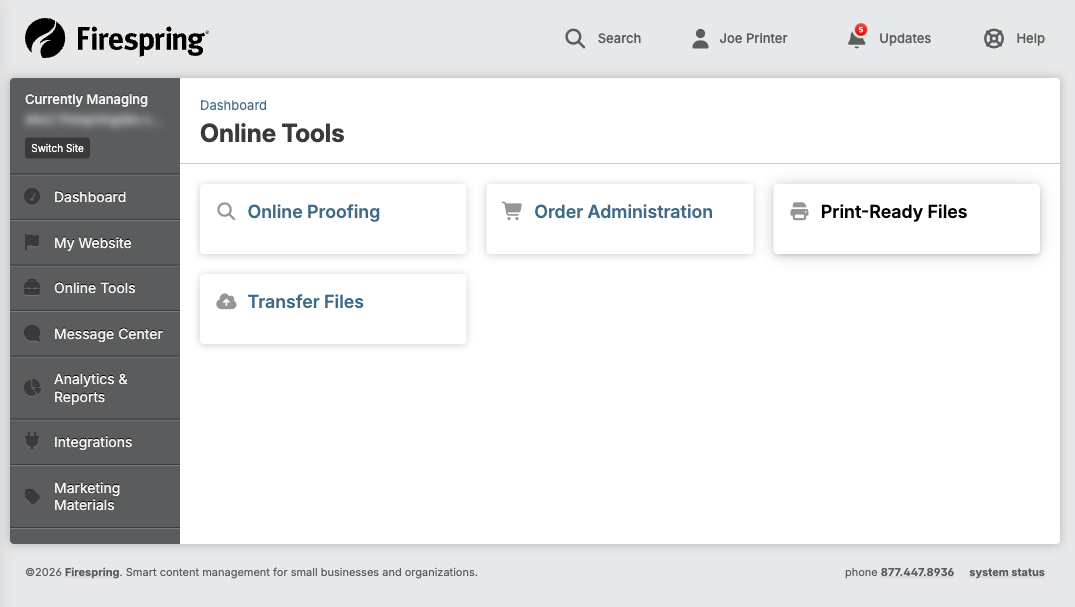1075x607 pixels.
Task: Go to Analytics & Reports
Action: pyautogui.click(x=95, y=388)
